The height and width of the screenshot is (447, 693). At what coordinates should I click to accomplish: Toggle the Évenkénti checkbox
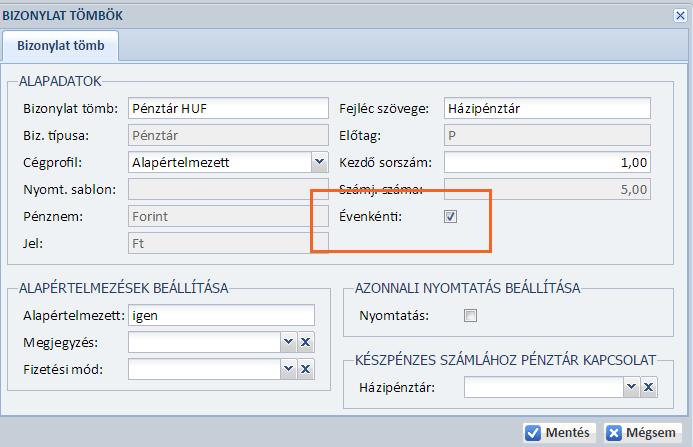click(x=451, y=216)
